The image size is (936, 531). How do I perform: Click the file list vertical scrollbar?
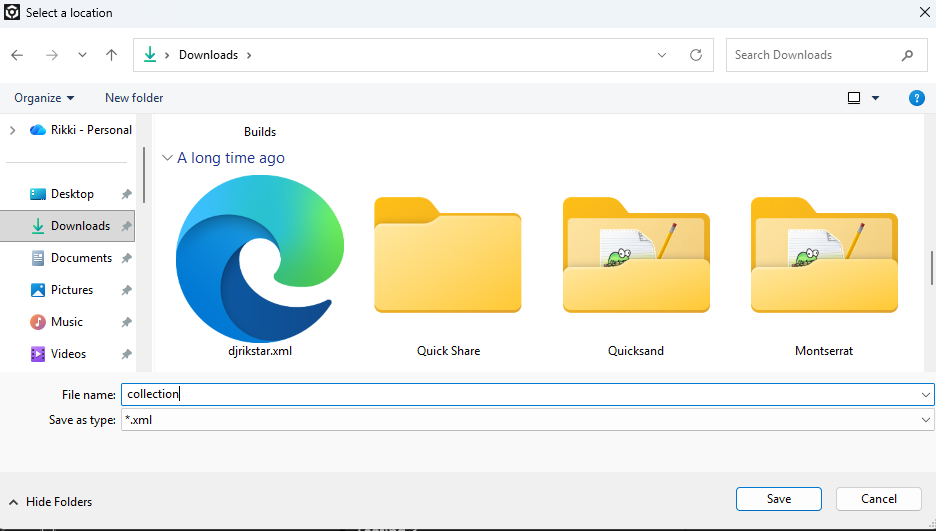(x=931, y=268)
